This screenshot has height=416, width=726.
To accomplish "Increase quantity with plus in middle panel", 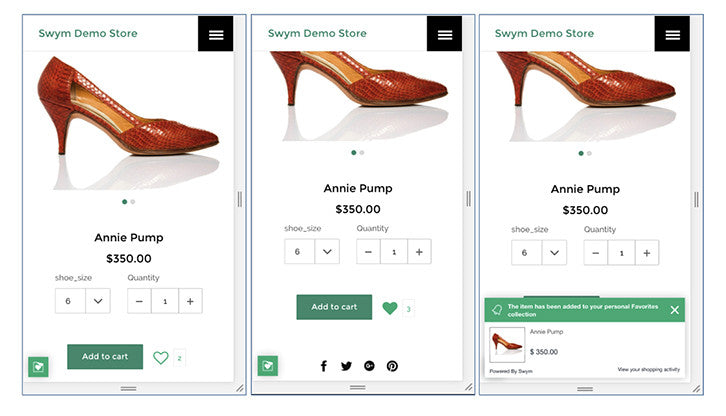I will pyautogui.click(x=419, y=251).
